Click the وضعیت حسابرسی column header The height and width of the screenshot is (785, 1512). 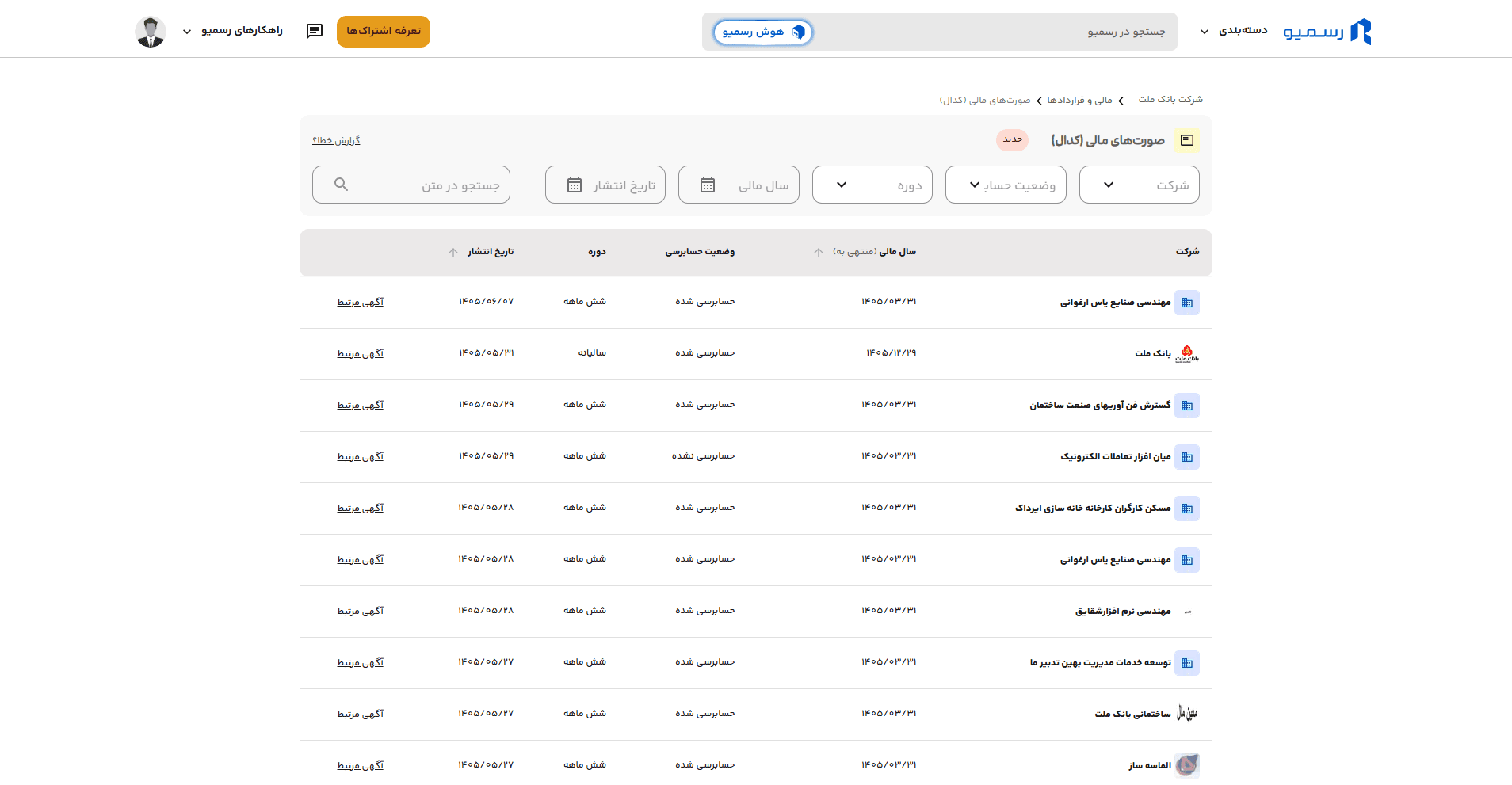pyautogui.click(x=700, y=252)
